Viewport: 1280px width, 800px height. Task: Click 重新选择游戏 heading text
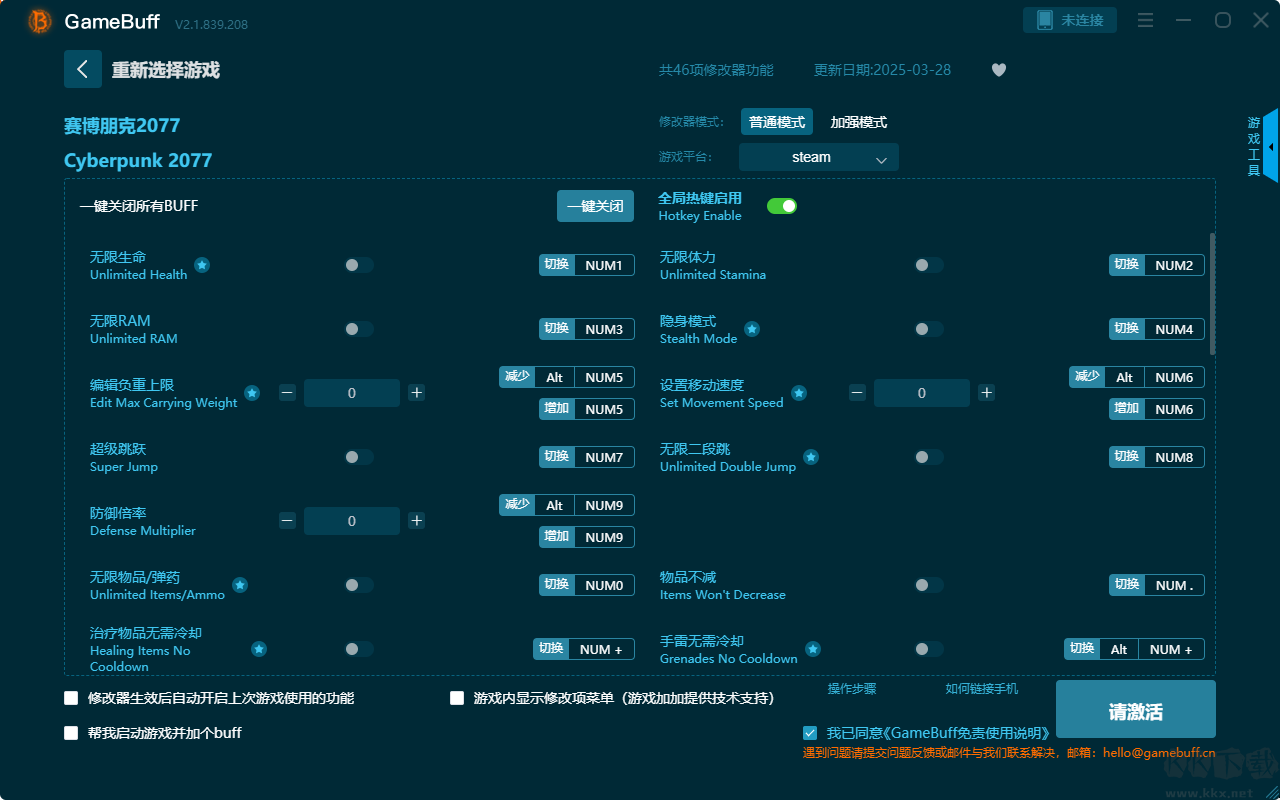tap(166, 70)
